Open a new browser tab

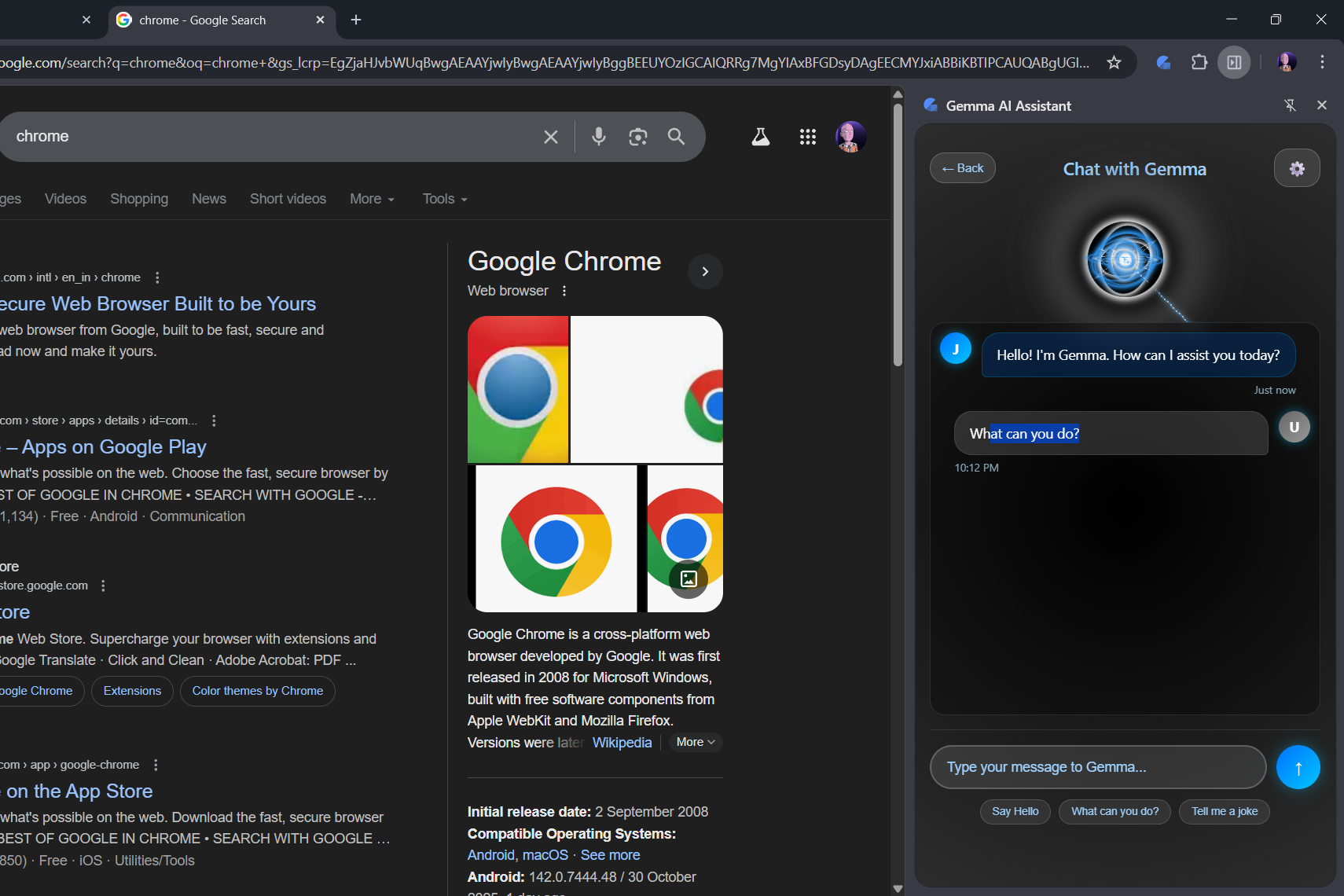[356, 20]
